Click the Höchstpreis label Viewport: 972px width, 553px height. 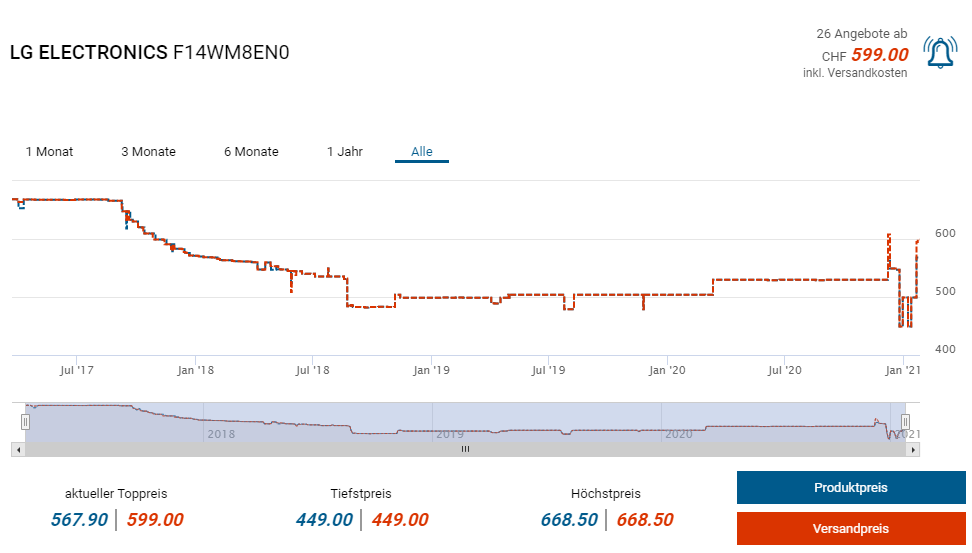[x=606, y=494]
